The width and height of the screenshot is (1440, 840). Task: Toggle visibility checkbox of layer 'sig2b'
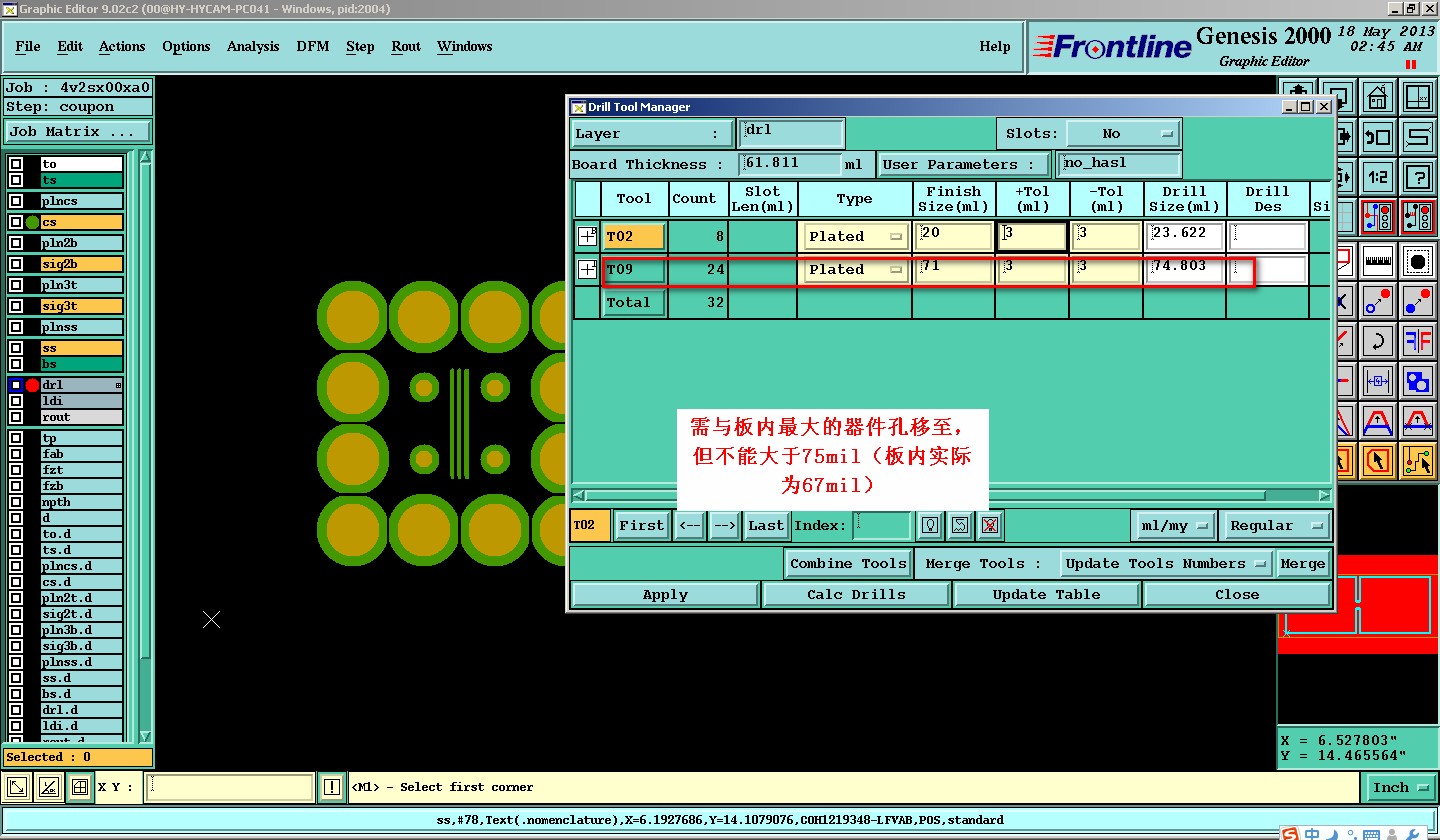pos(16,264)
